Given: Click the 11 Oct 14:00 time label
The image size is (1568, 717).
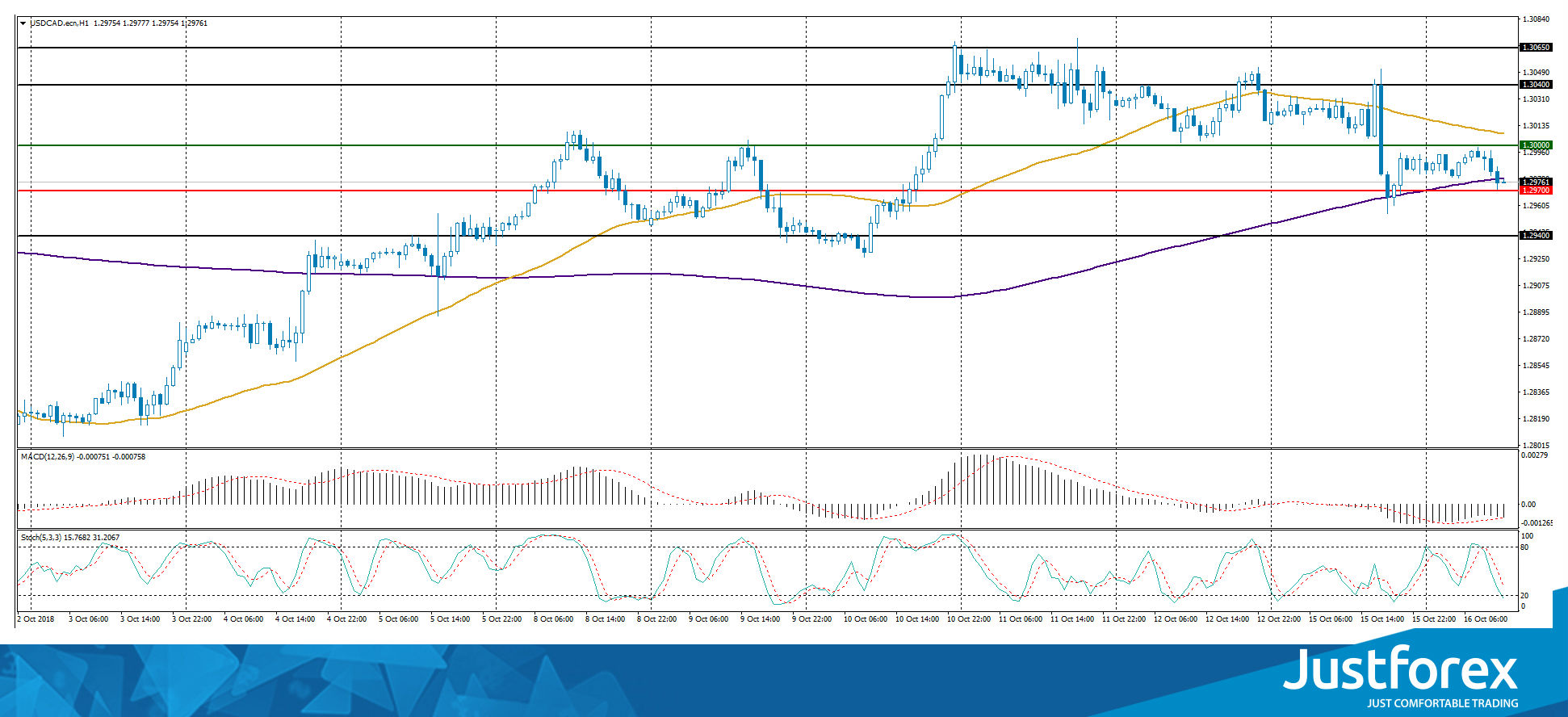Looking at the screenshot, I should 1072,619.
